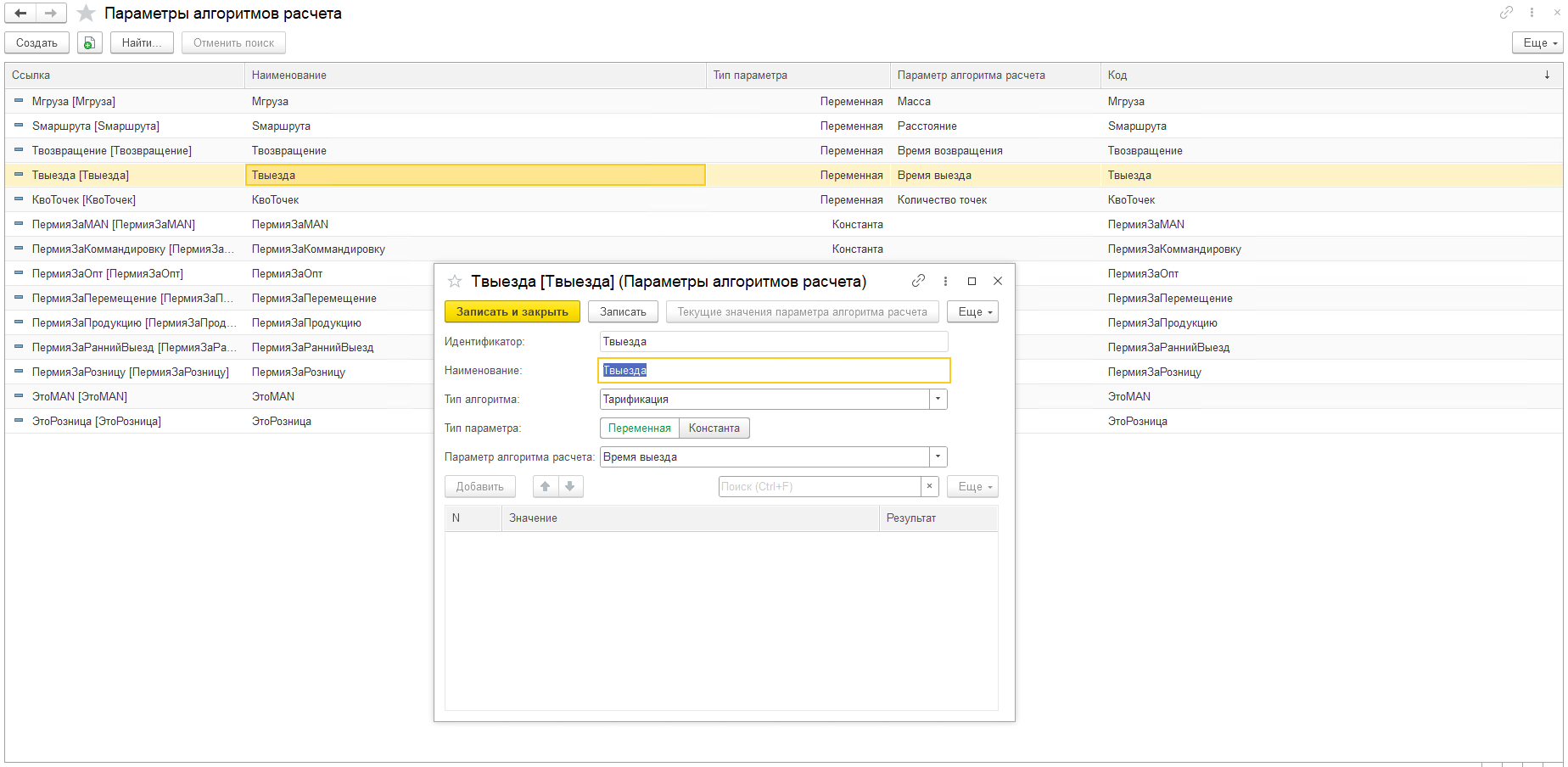Open the Еще menu in dialog header
Screen dimensions: 1568x767
click(x=972, y=312)
